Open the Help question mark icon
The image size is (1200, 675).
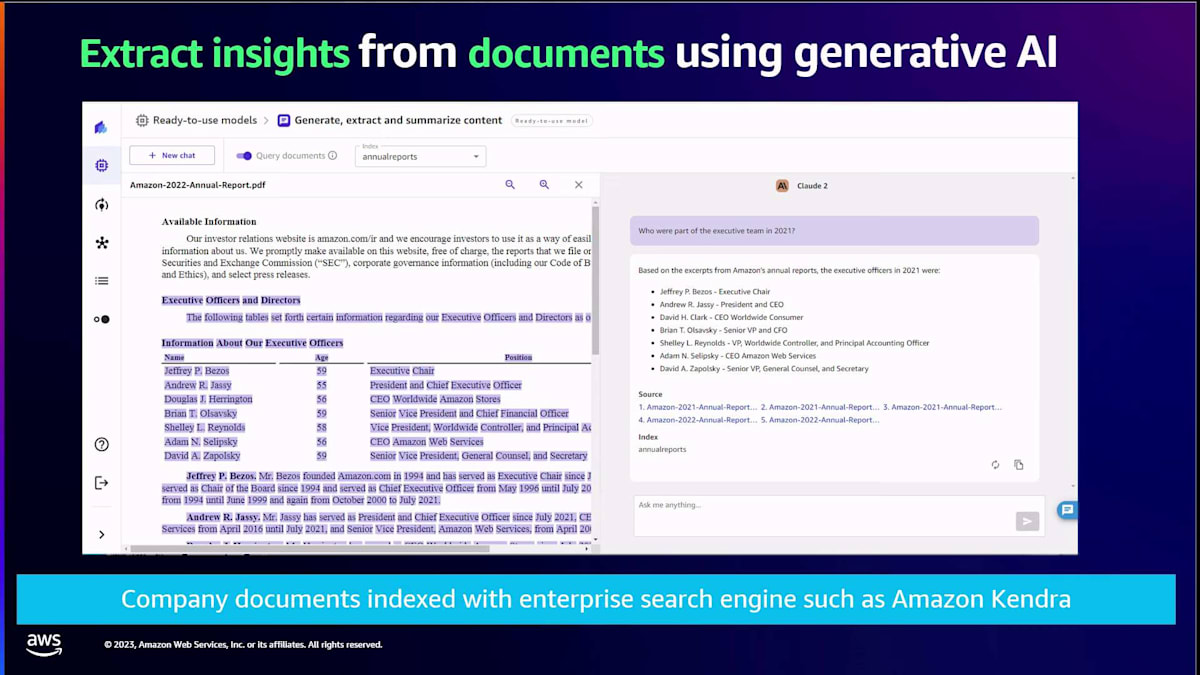tap(101, 445)
